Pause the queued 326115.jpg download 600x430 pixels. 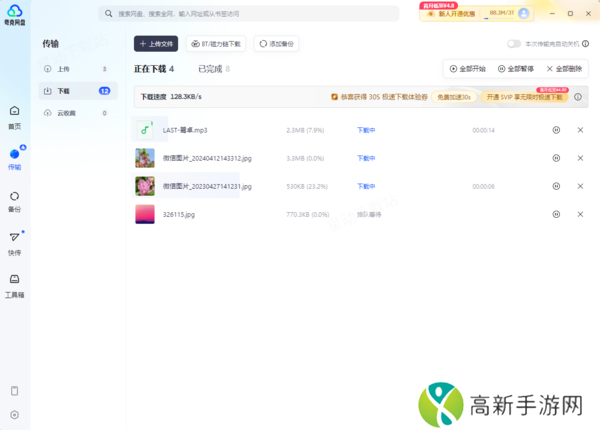click(556, 214)
